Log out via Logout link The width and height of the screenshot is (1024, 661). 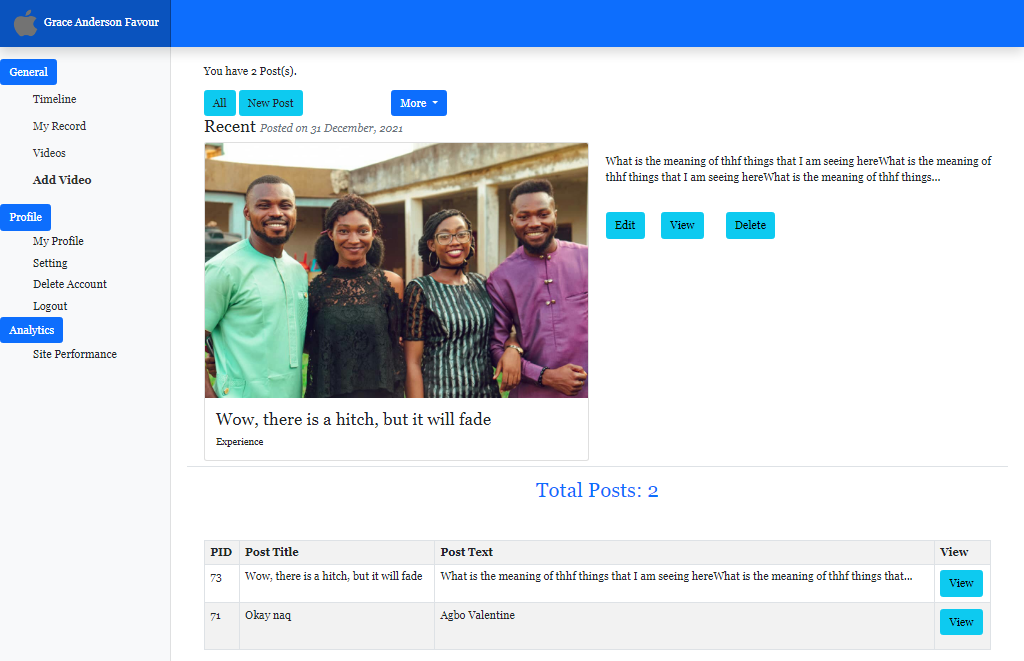tap(50, 306)
